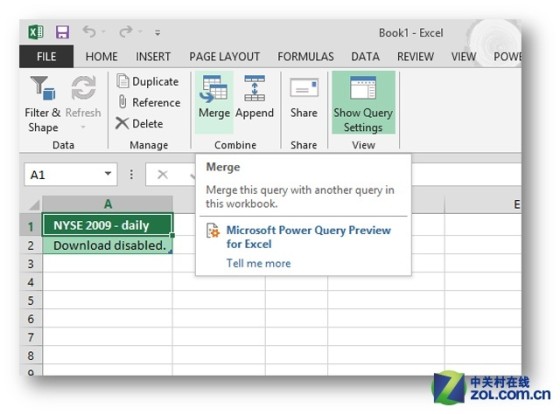Undo the last action
The width and height of the screenshot is (560, 414).
click(89, 32)
